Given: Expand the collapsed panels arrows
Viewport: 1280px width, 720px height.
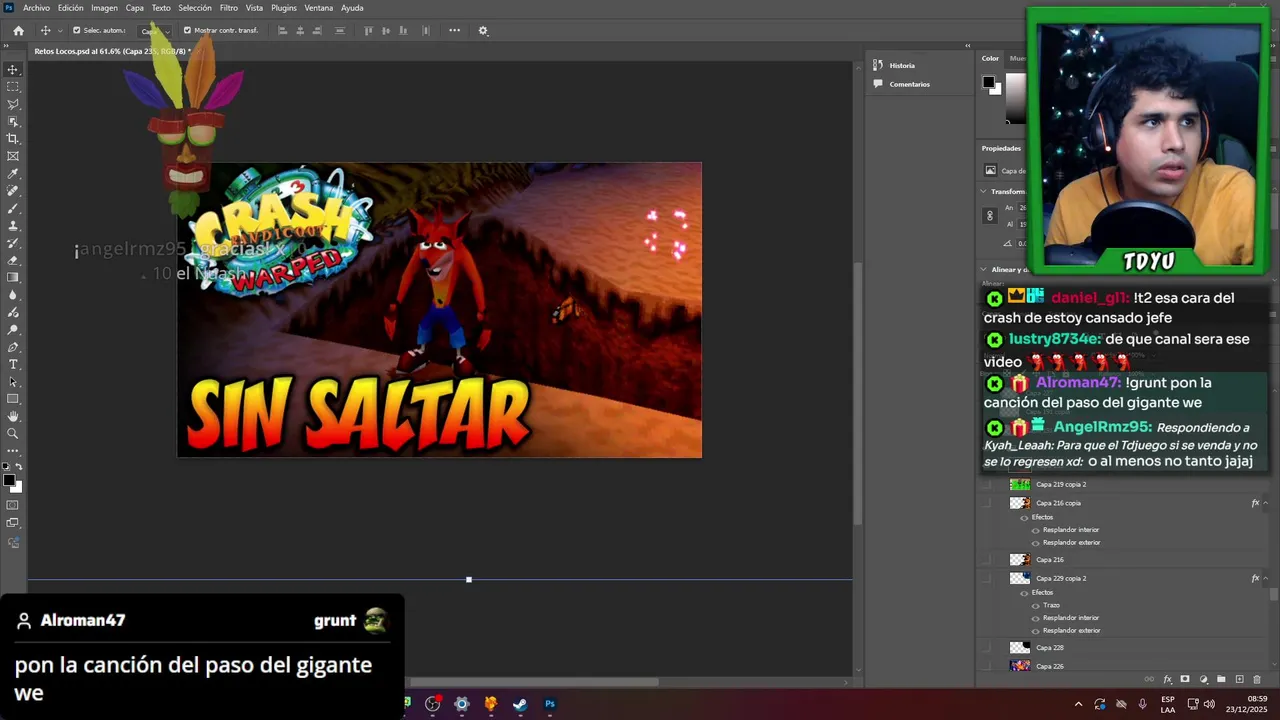Looking at the screenshot, I should (x=968, y=46).
